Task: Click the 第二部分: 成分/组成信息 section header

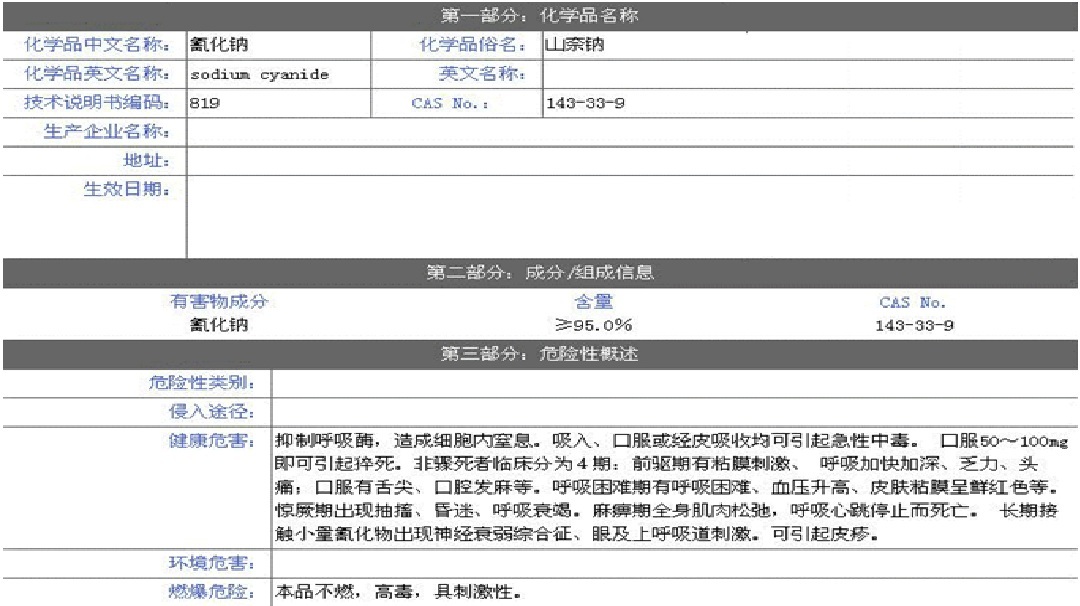Action: [540, 273]
